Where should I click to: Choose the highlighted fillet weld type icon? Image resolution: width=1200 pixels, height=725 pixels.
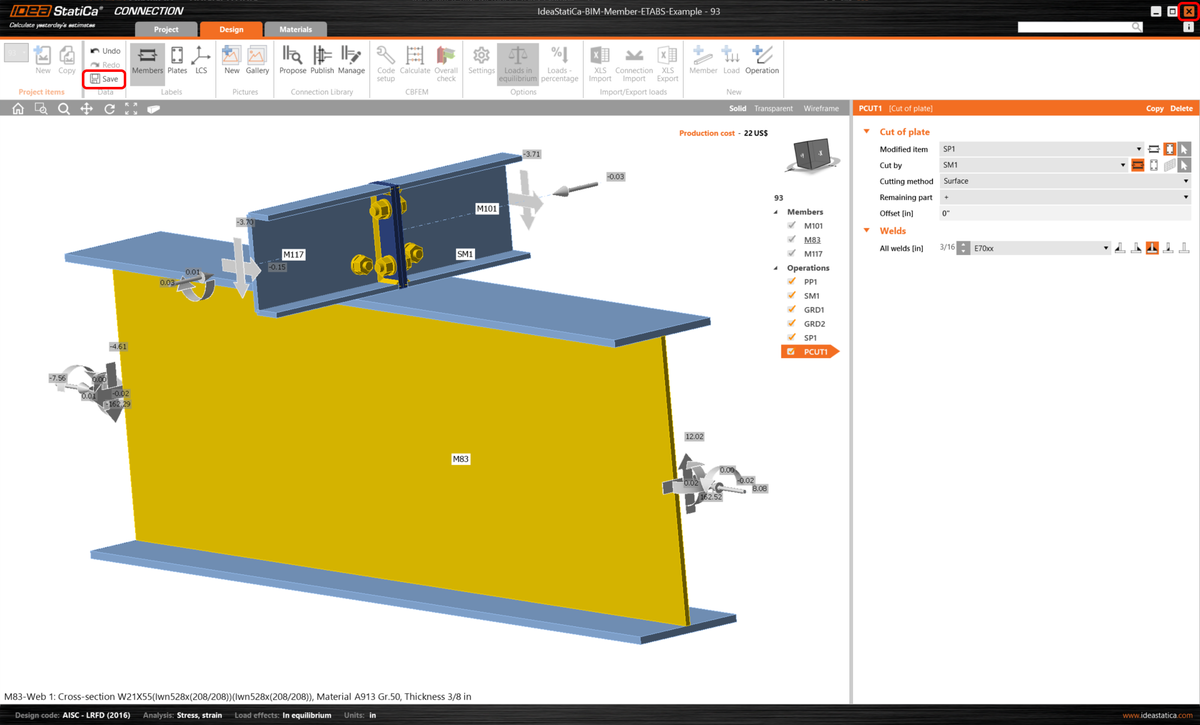(1152, 248)
